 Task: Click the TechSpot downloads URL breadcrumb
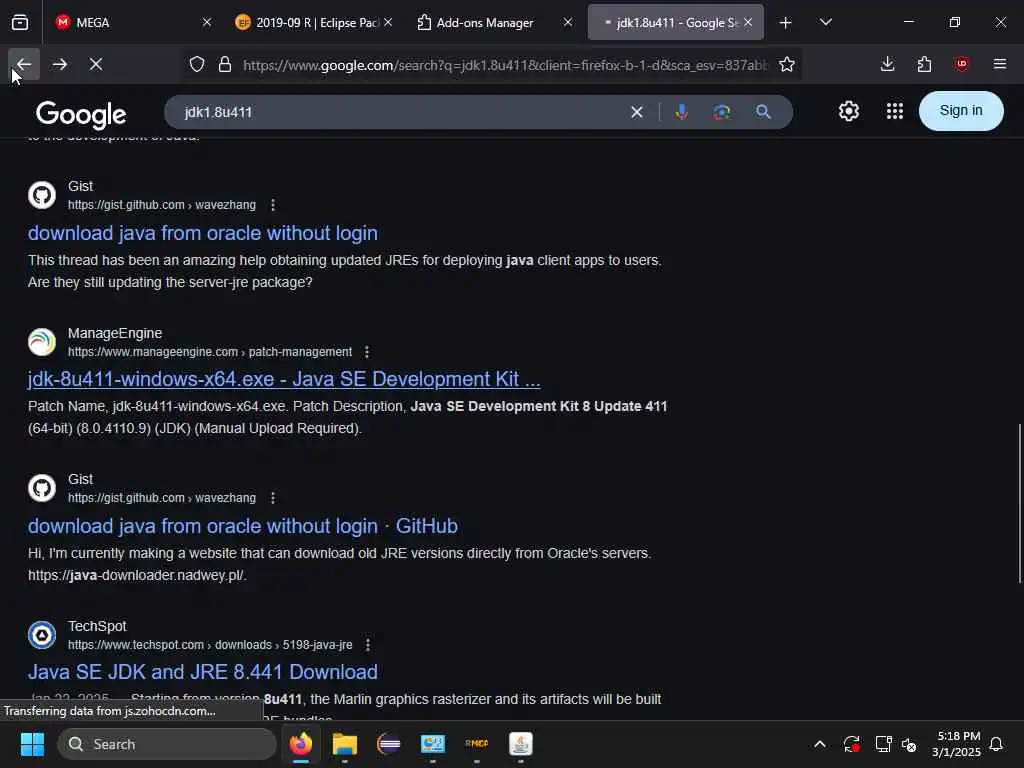[x=210, y=645]
